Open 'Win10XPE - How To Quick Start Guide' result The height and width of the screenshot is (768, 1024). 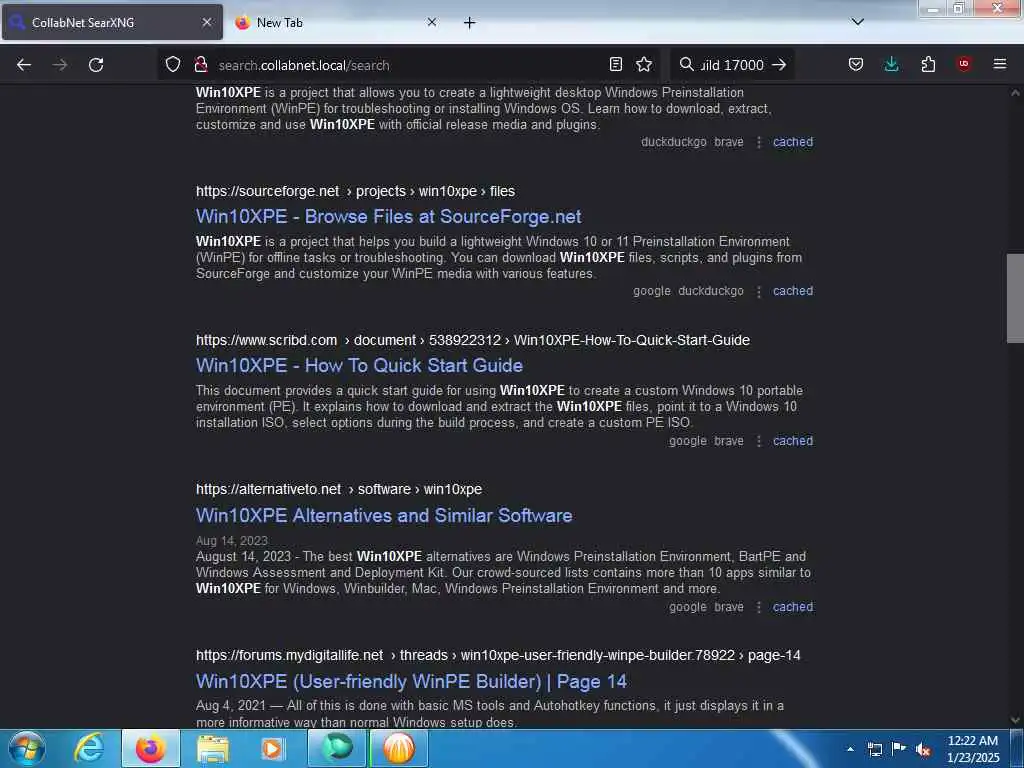[x=359, y=365]
